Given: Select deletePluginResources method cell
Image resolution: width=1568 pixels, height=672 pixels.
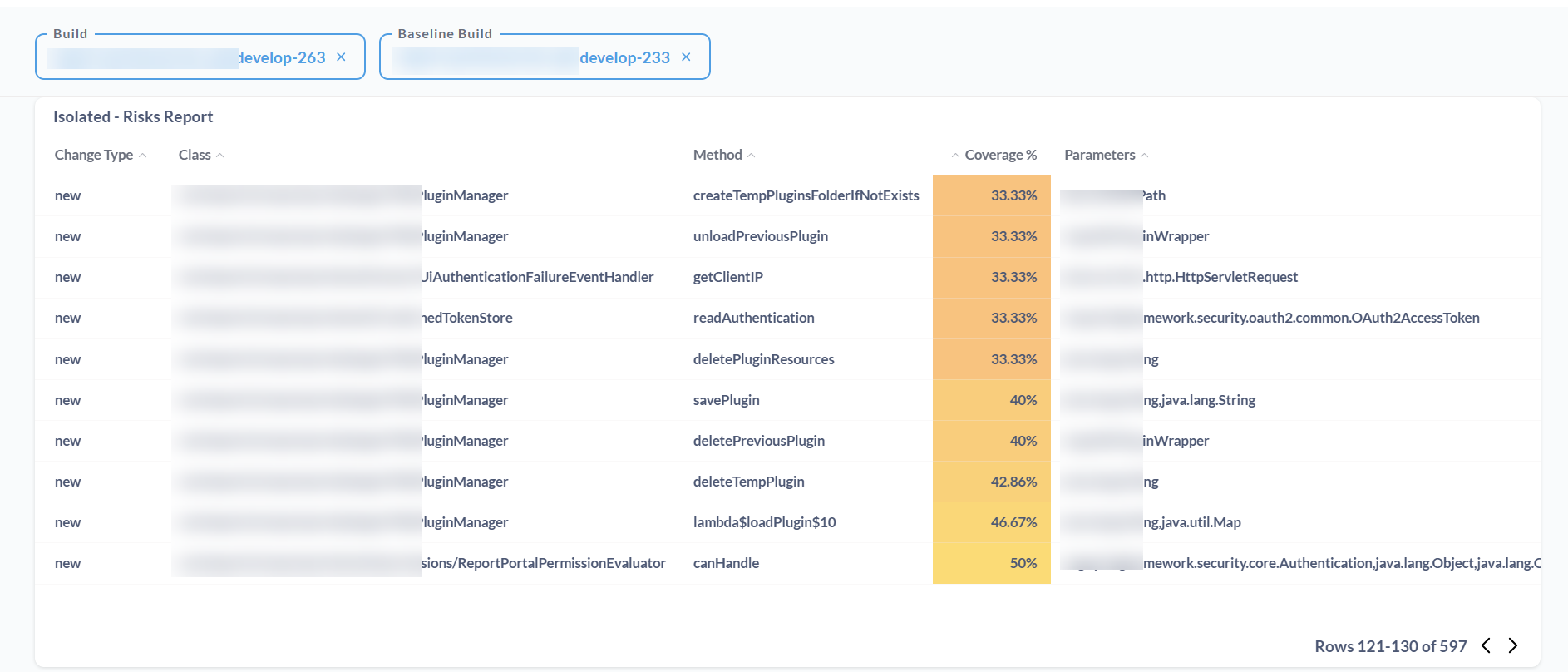Looking at the screenshot, I should click(764, 359).
